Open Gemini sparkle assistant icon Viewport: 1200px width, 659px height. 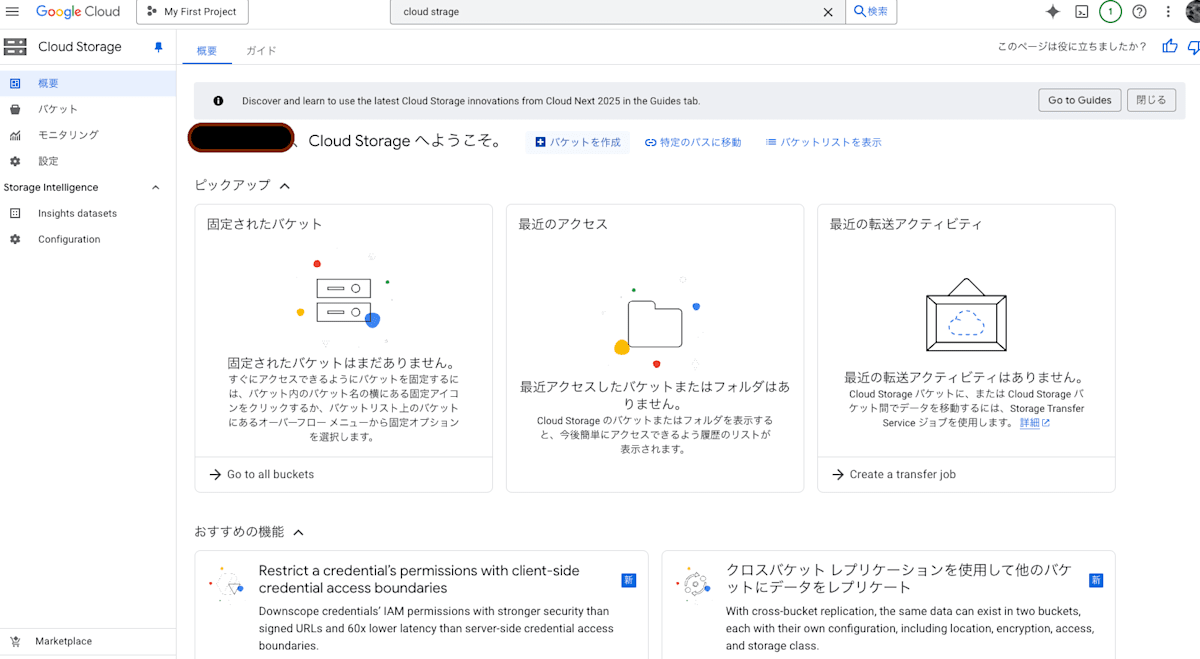click(x=1053, y=12)
